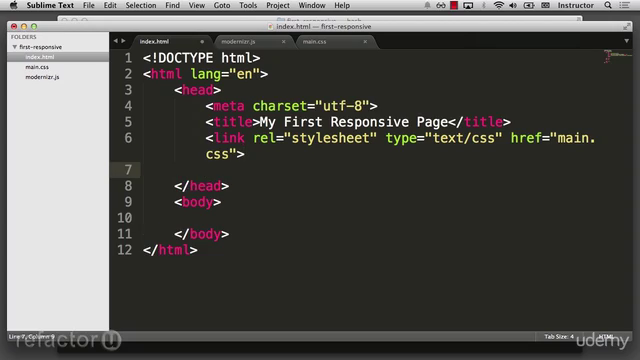Click the charset="utf-8" meta attribute

tap(311, 106)
